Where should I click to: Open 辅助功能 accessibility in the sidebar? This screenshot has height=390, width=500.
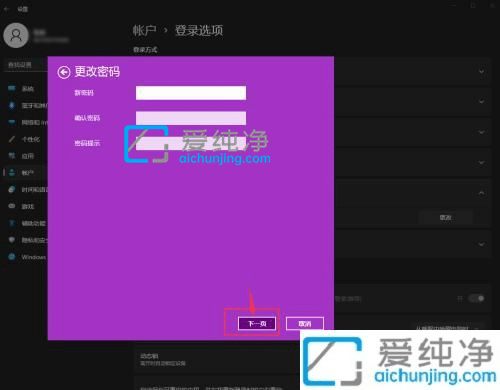27,223
